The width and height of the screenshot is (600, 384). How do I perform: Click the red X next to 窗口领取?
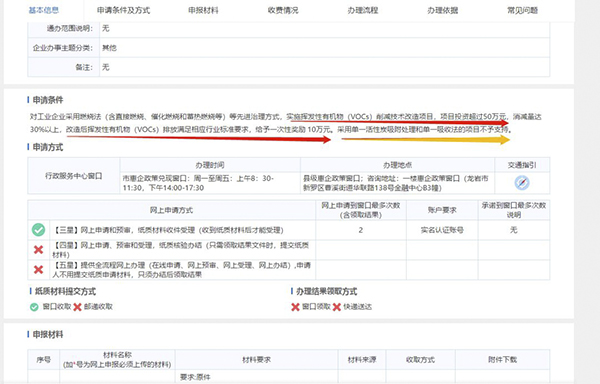(295, 307)
